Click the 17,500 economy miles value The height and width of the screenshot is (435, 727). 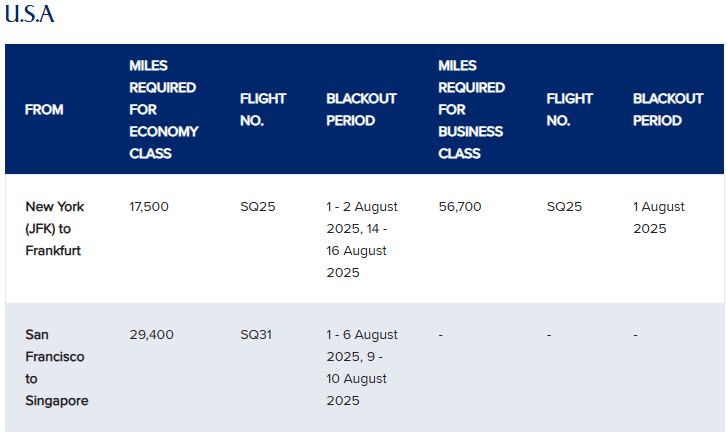149,206
